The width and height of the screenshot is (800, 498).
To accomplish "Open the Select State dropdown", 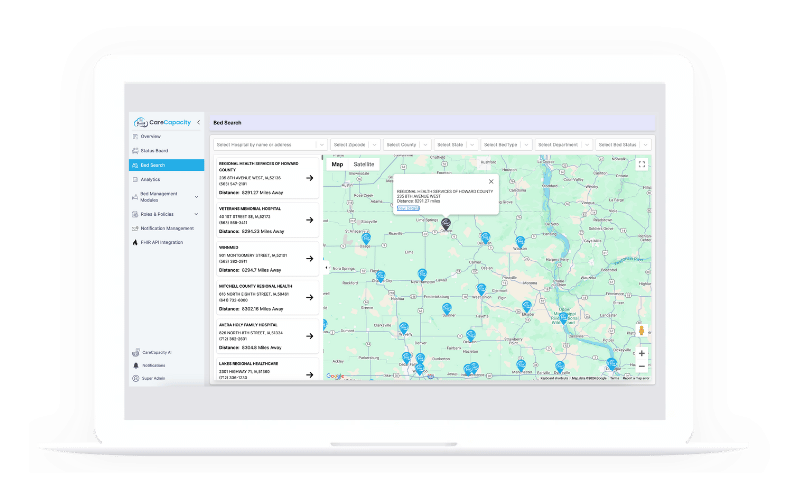I will (x=455, y=144).
